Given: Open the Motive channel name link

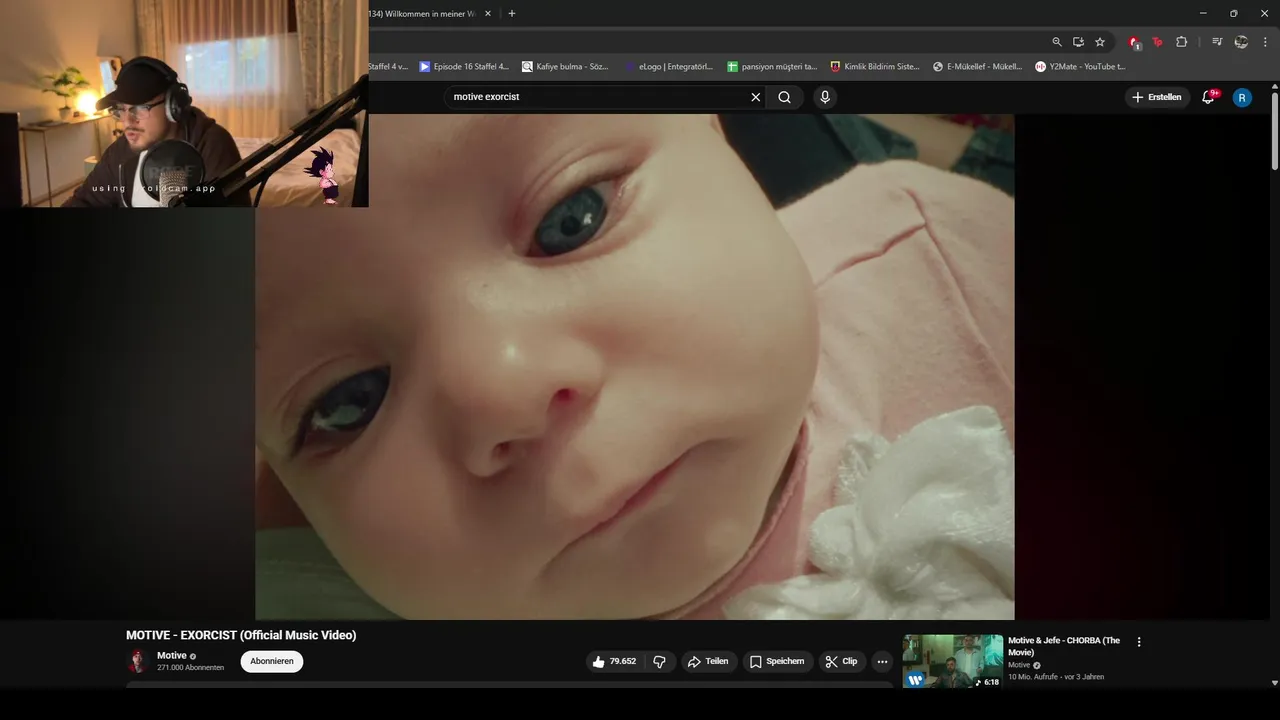Looking at the screenshot, I should [x=172, y=656].
